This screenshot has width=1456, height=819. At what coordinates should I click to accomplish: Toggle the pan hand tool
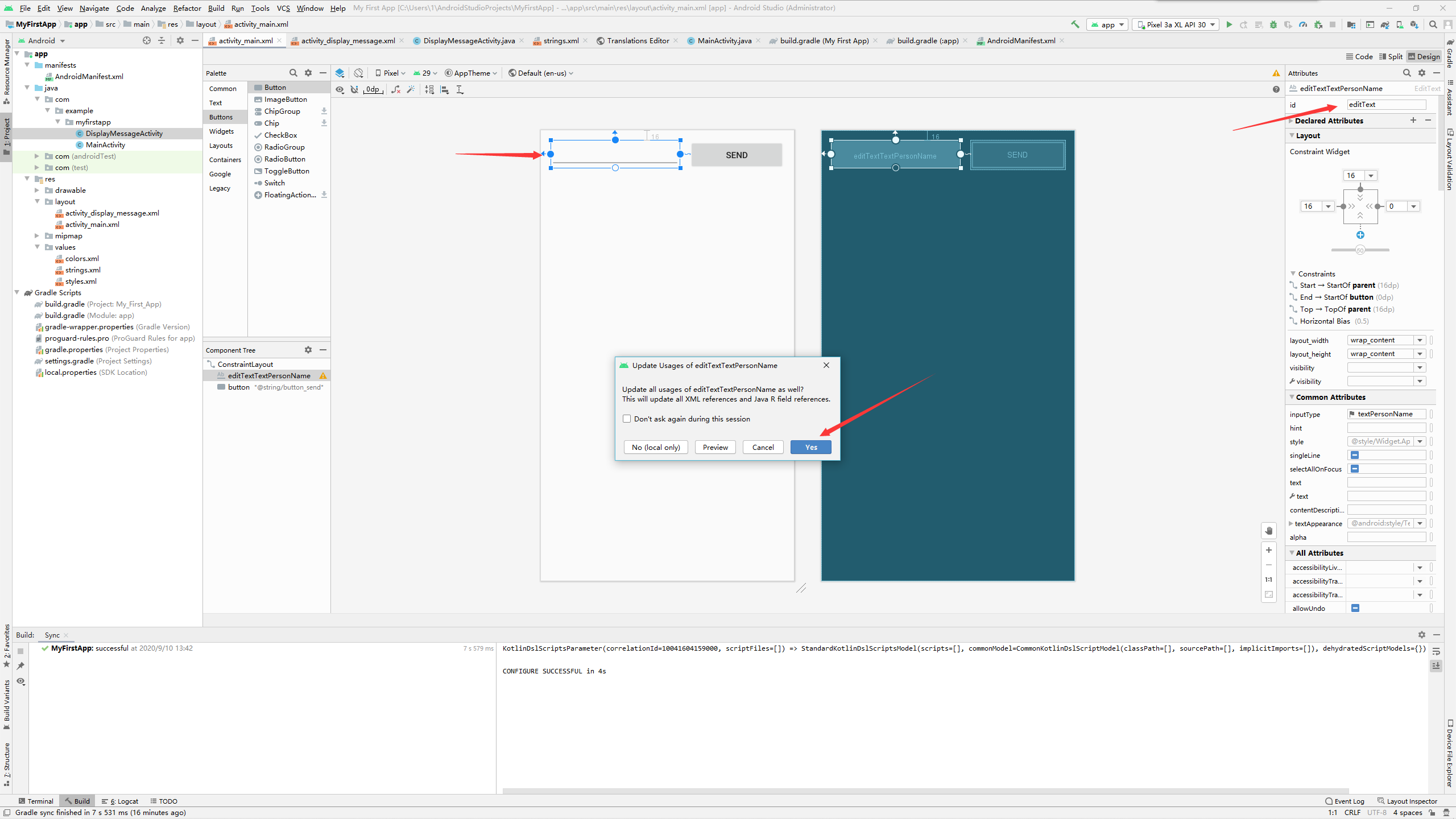[1269, 531]
